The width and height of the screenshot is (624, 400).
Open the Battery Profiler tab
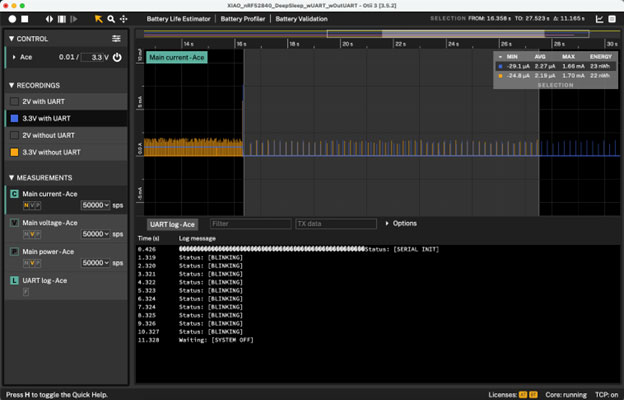(x=242, y=19)
